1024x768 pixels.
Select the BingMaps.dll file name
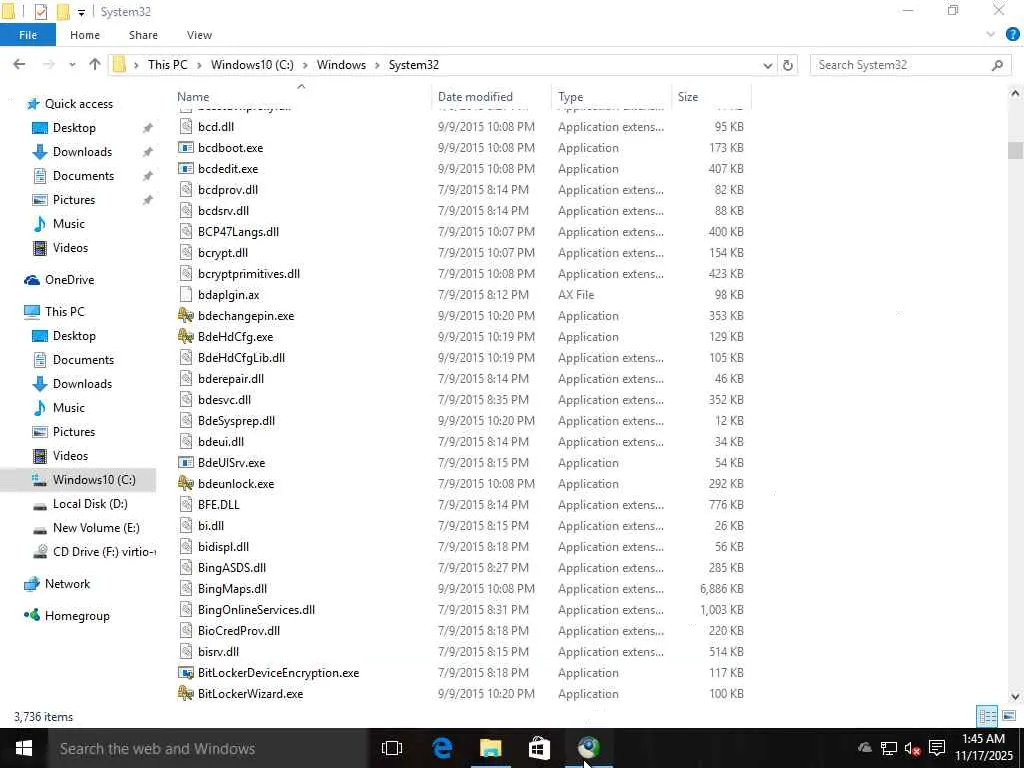coord(232,588)
